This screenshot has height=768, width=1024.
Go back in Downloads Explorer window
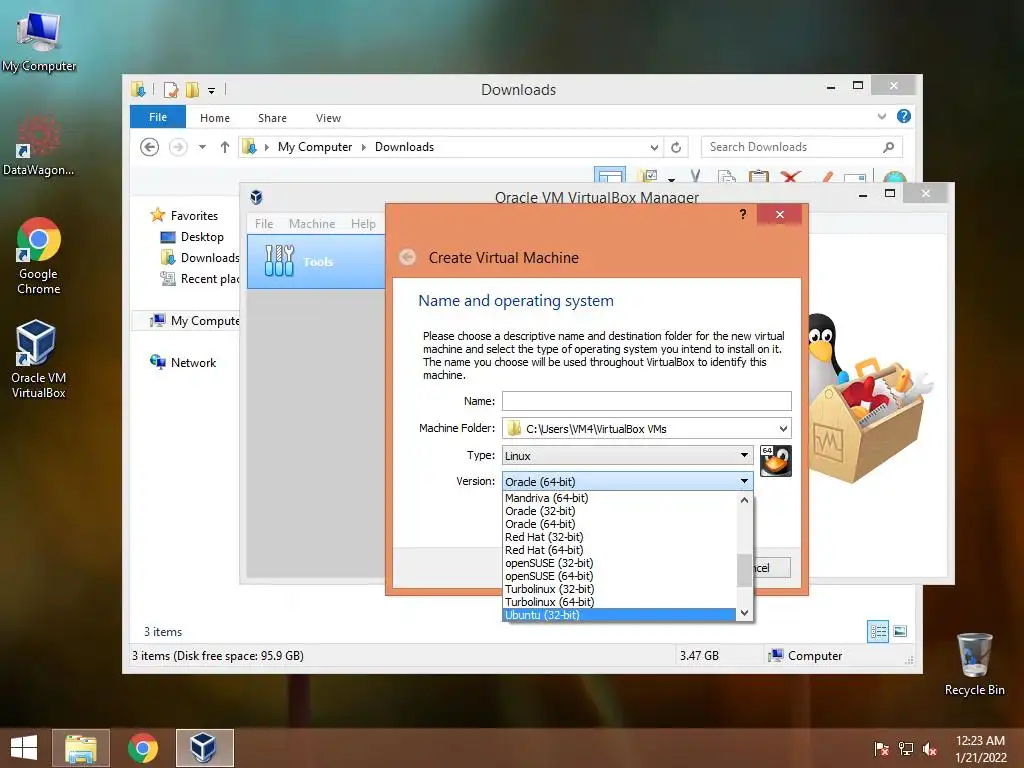150,147
